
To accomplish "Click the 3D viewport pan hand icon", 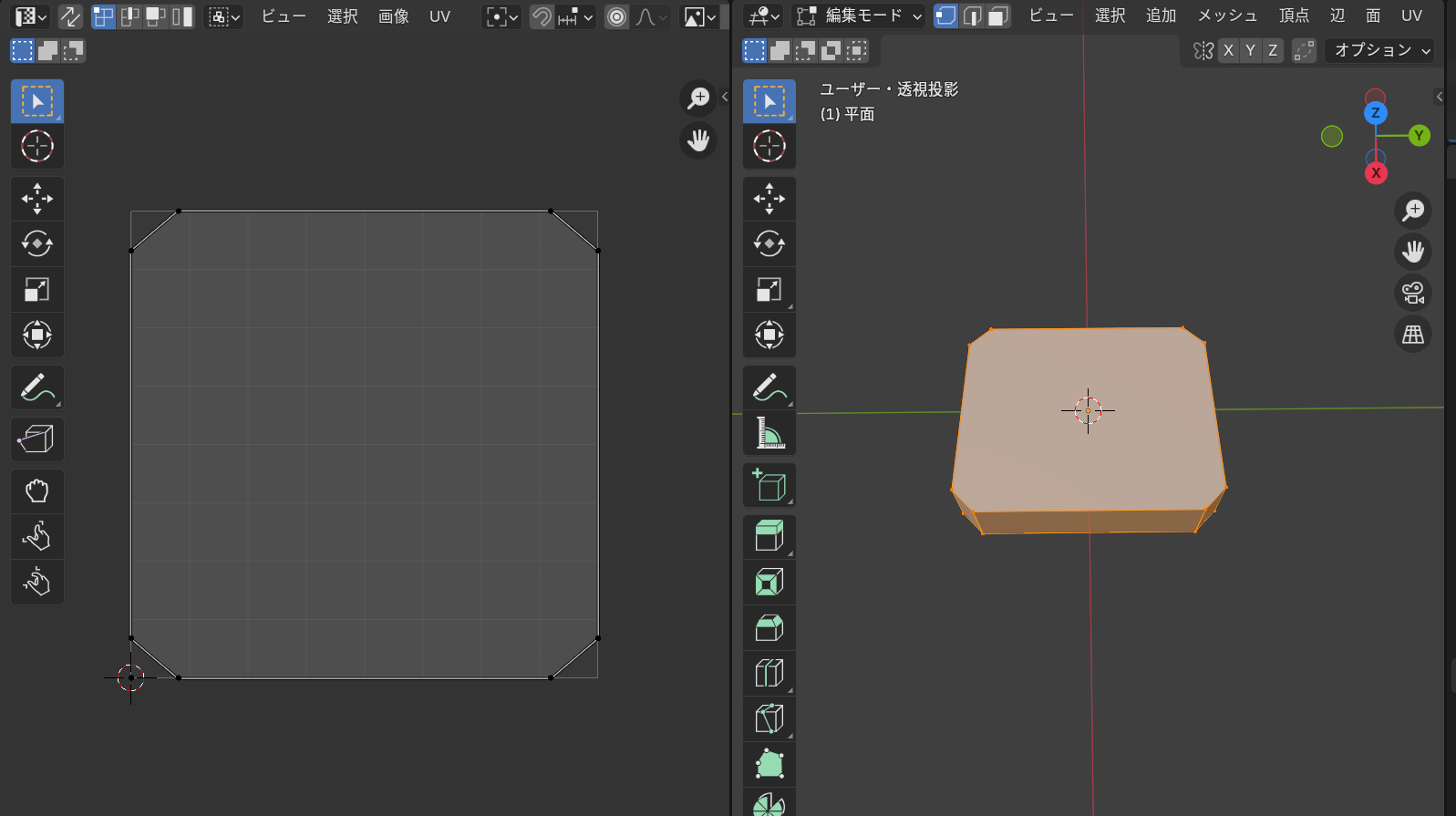I will tap(1413, 252).
